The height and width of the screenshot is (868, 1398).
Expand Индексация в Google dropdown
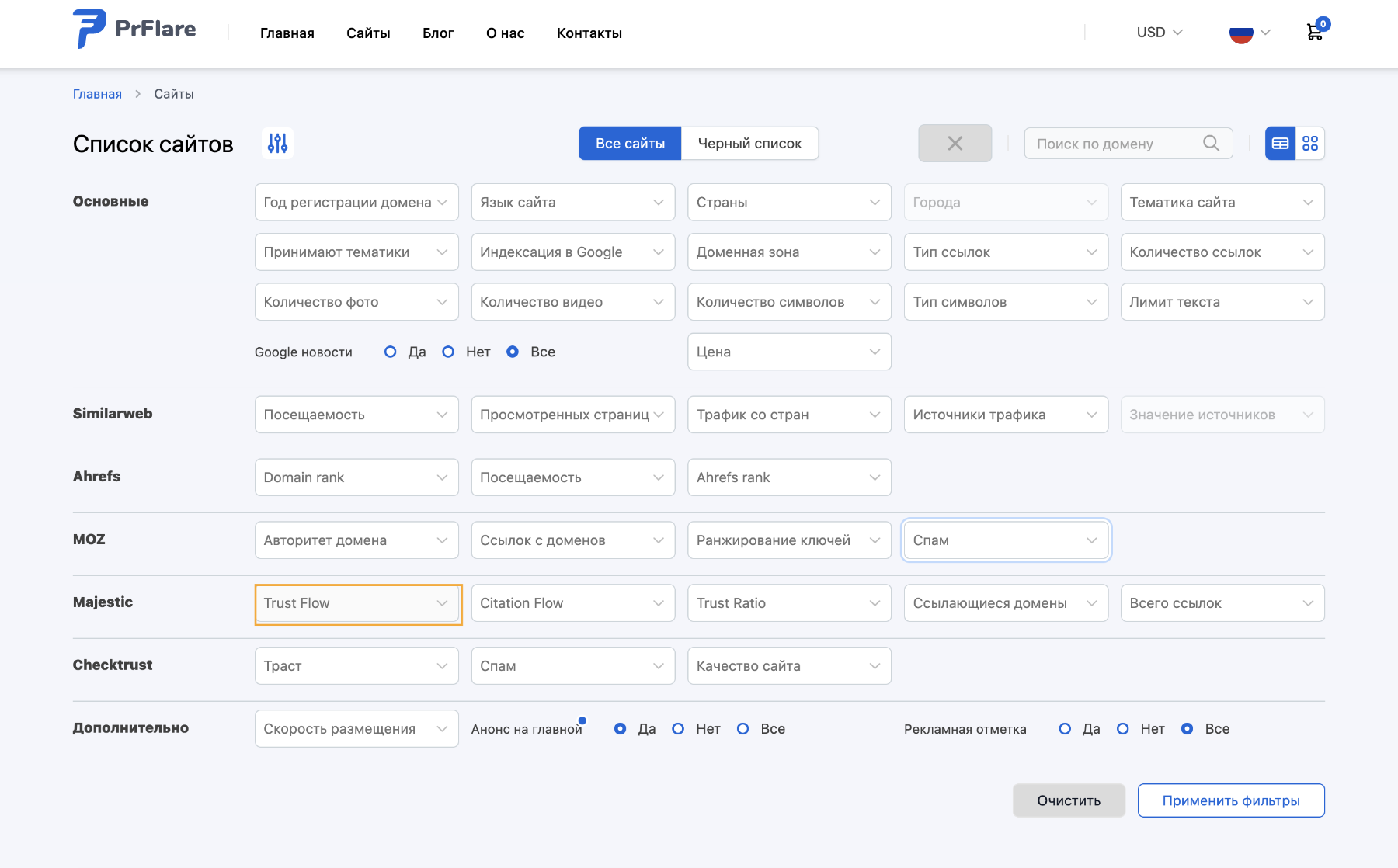click(573, 252)
